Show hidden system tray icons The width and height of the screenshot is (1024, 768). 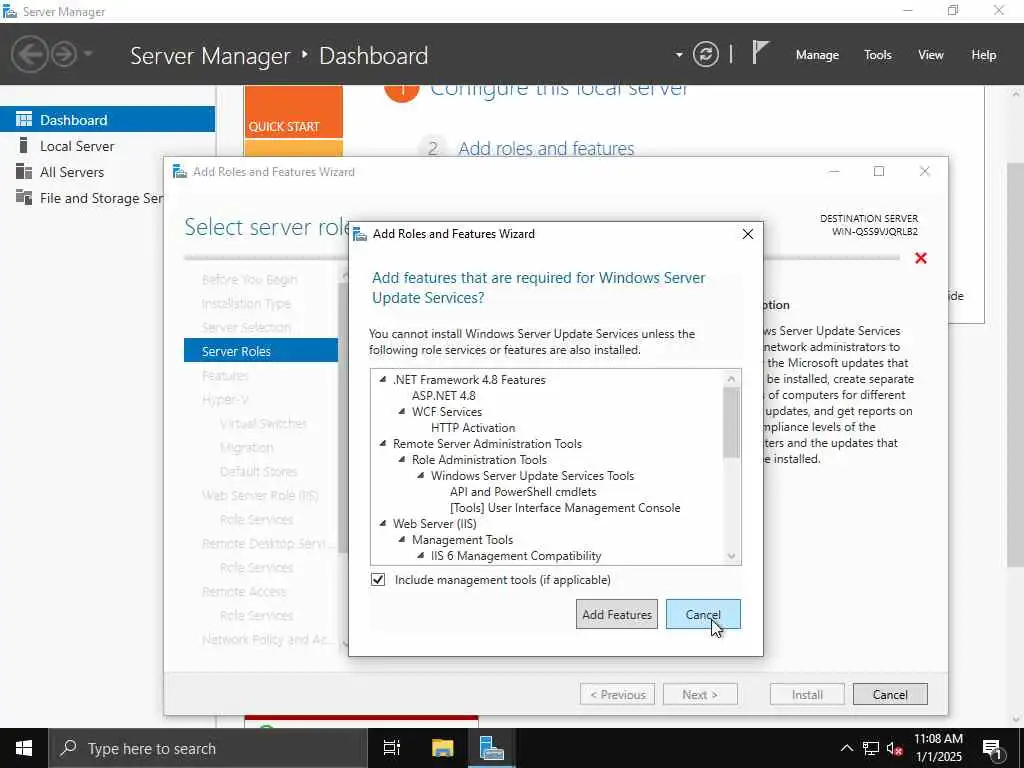(x=846, y=748)
